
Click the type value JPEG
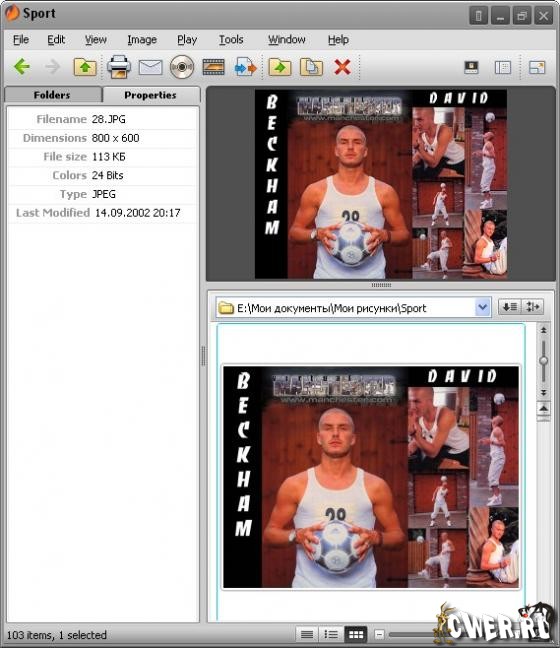[x=104, y=194]
